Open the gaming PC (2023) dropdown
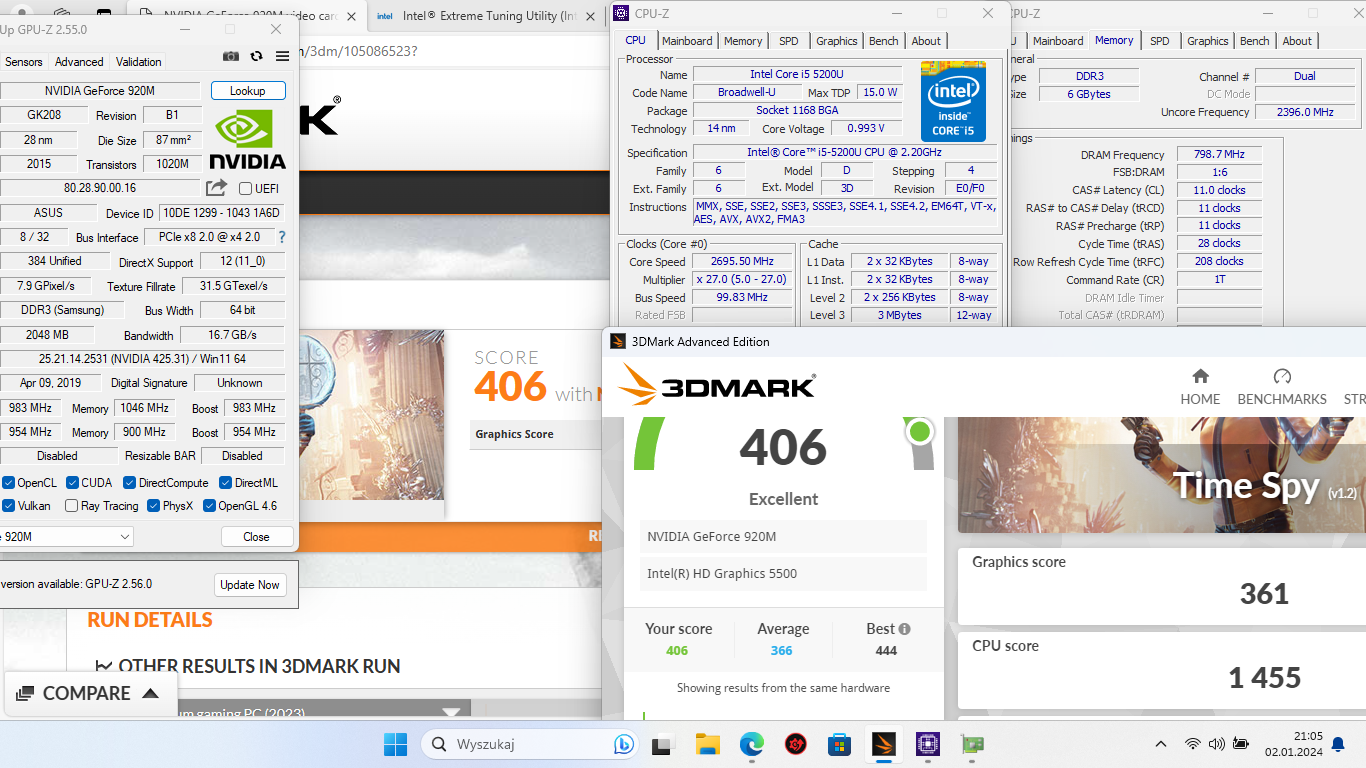 pyautogui.click(x=452, y=713)
